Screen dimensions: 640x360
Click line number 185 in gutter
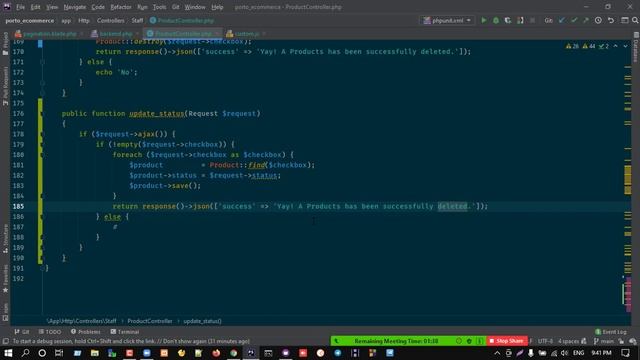(x=18, y=206)
